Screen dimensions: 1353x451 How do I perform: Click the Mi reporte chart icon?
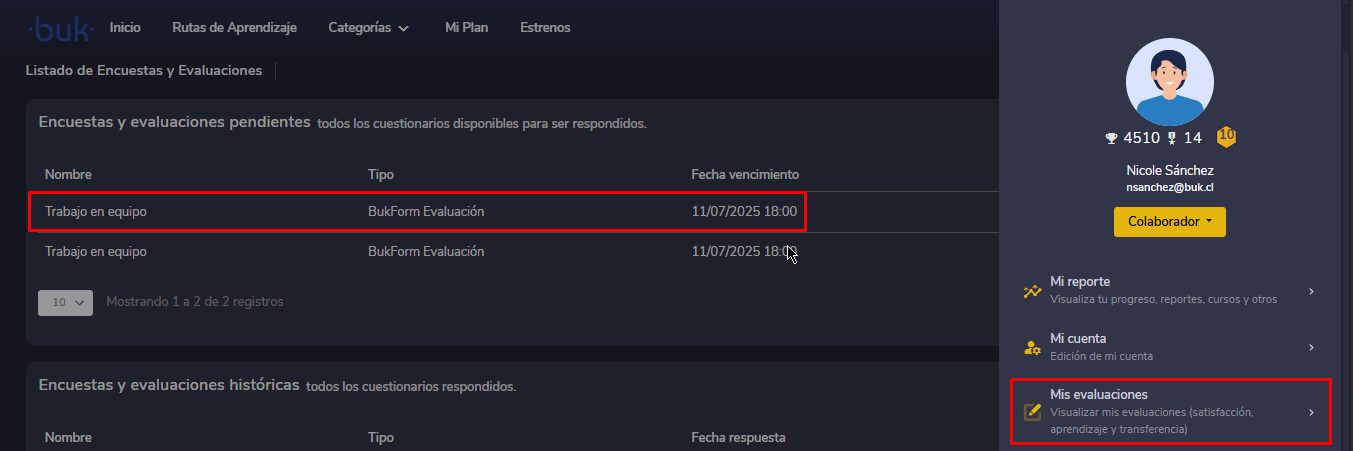coord(1032,291)
